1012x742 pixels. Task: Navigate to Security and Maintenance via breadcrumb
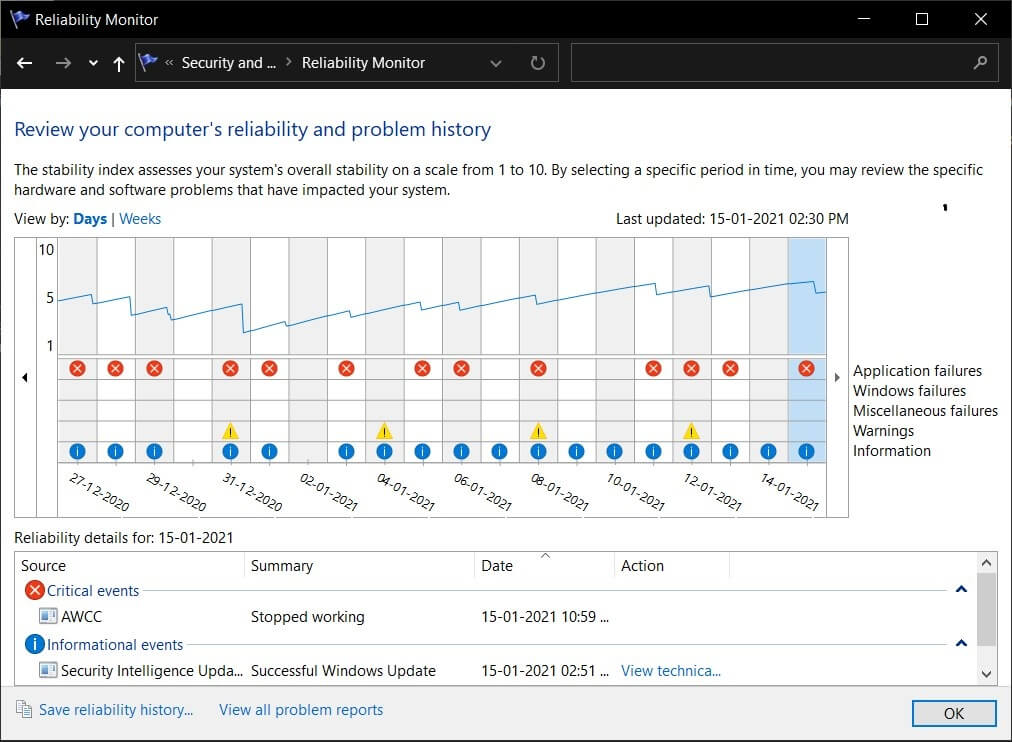pos(228,62)
